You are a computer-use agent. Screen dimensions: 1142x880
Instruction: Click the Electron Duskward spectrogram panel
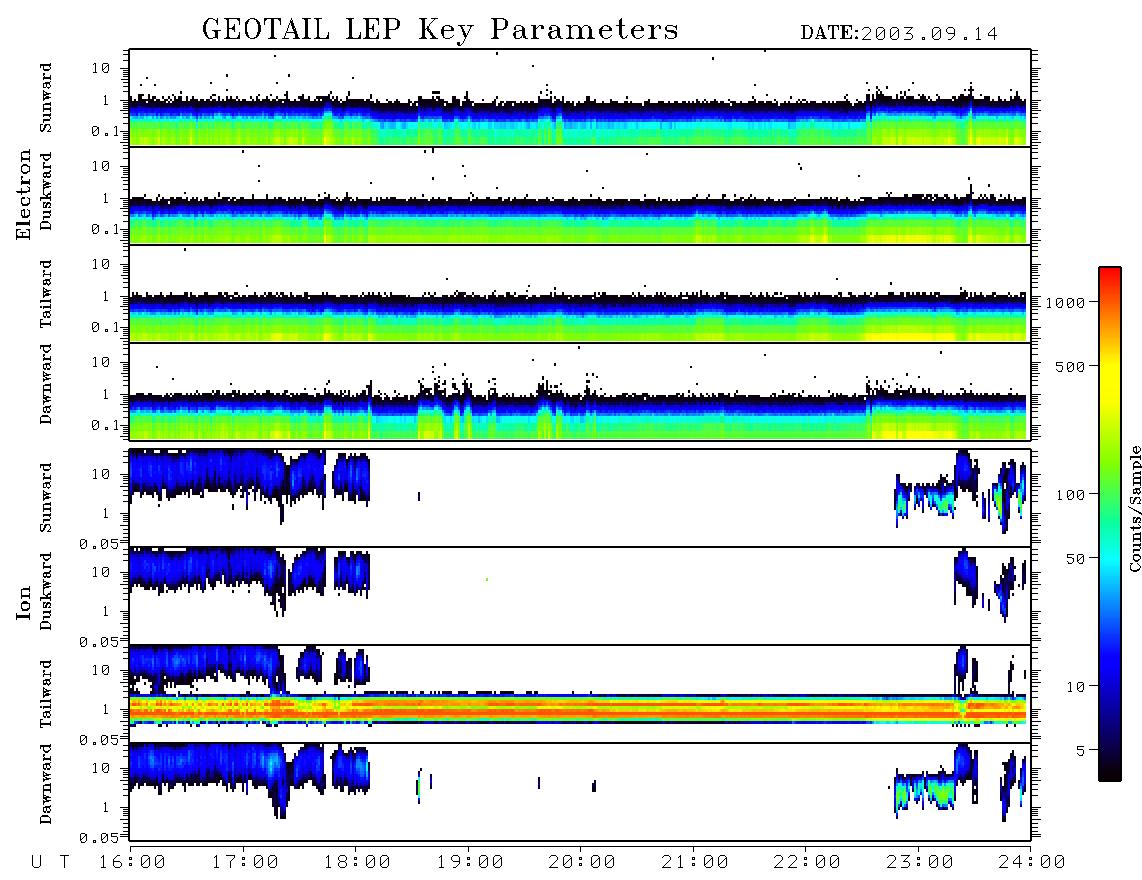click(x=580, y=195)
